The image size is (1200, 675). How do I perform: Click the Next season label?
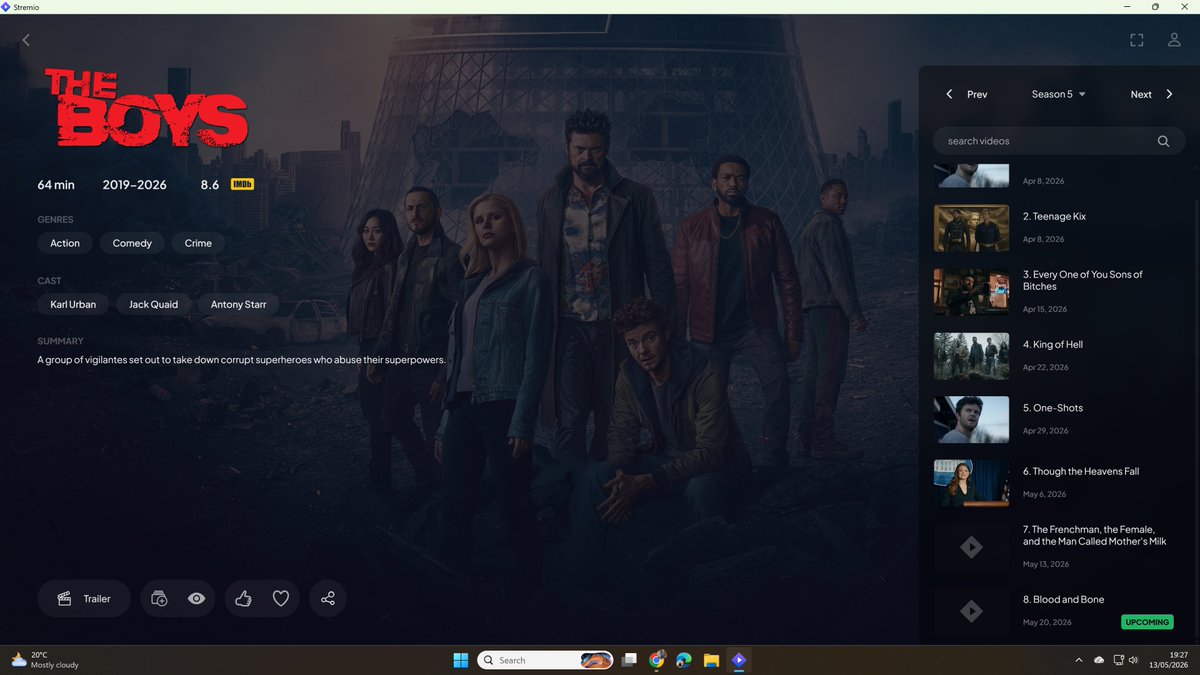pyautogui.click(x=1141, y=94)
